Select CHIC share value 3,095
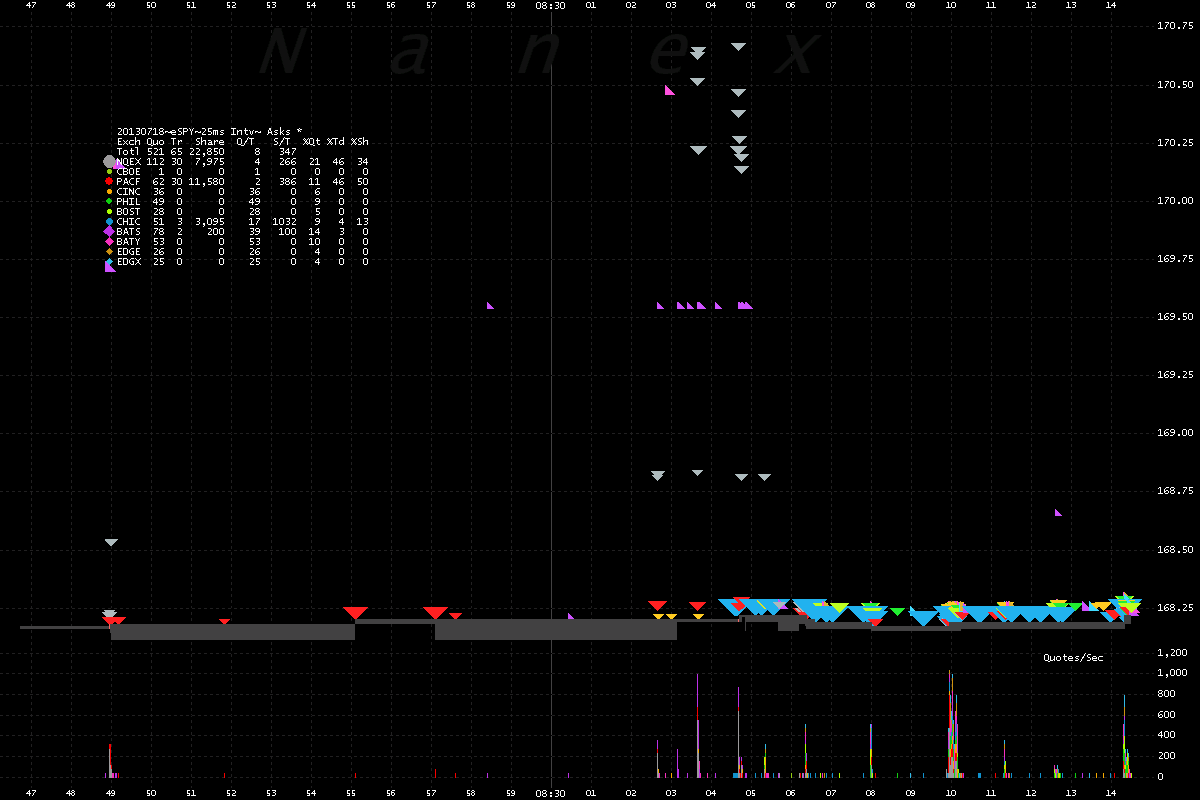 pyautogui.click(x=210, y=221)
